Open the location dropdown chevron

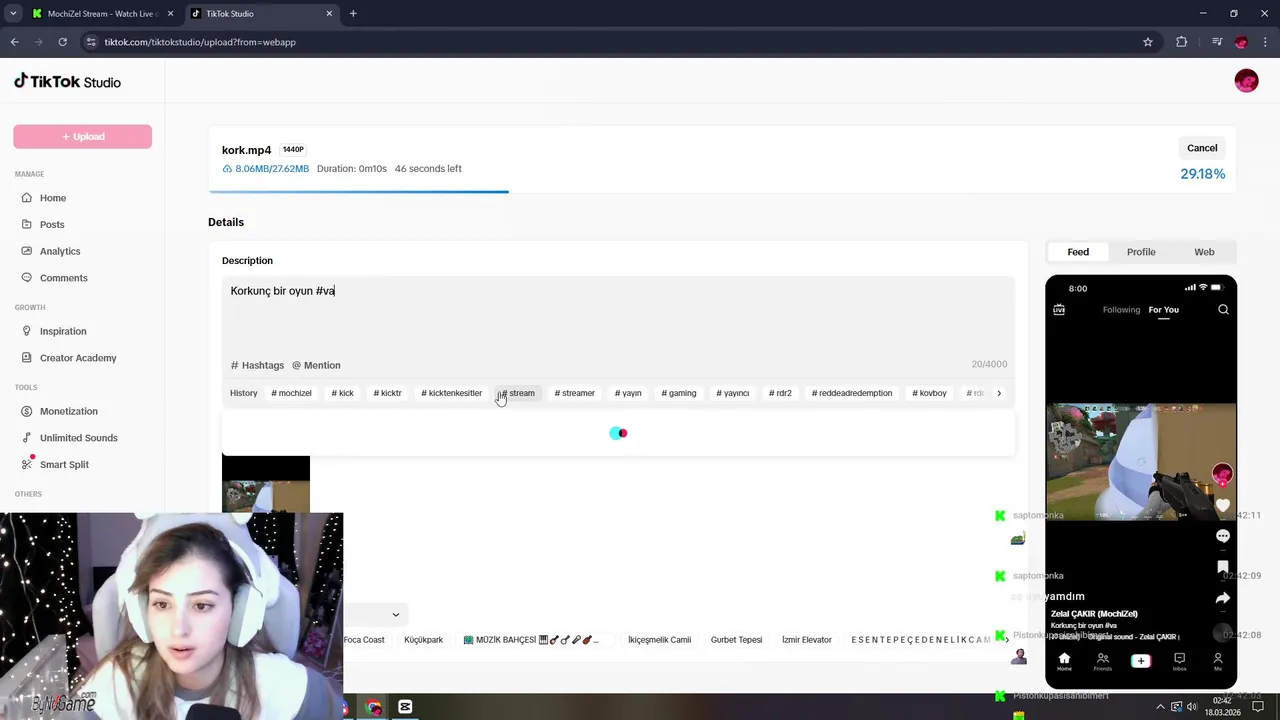click(x=395, y=615)
